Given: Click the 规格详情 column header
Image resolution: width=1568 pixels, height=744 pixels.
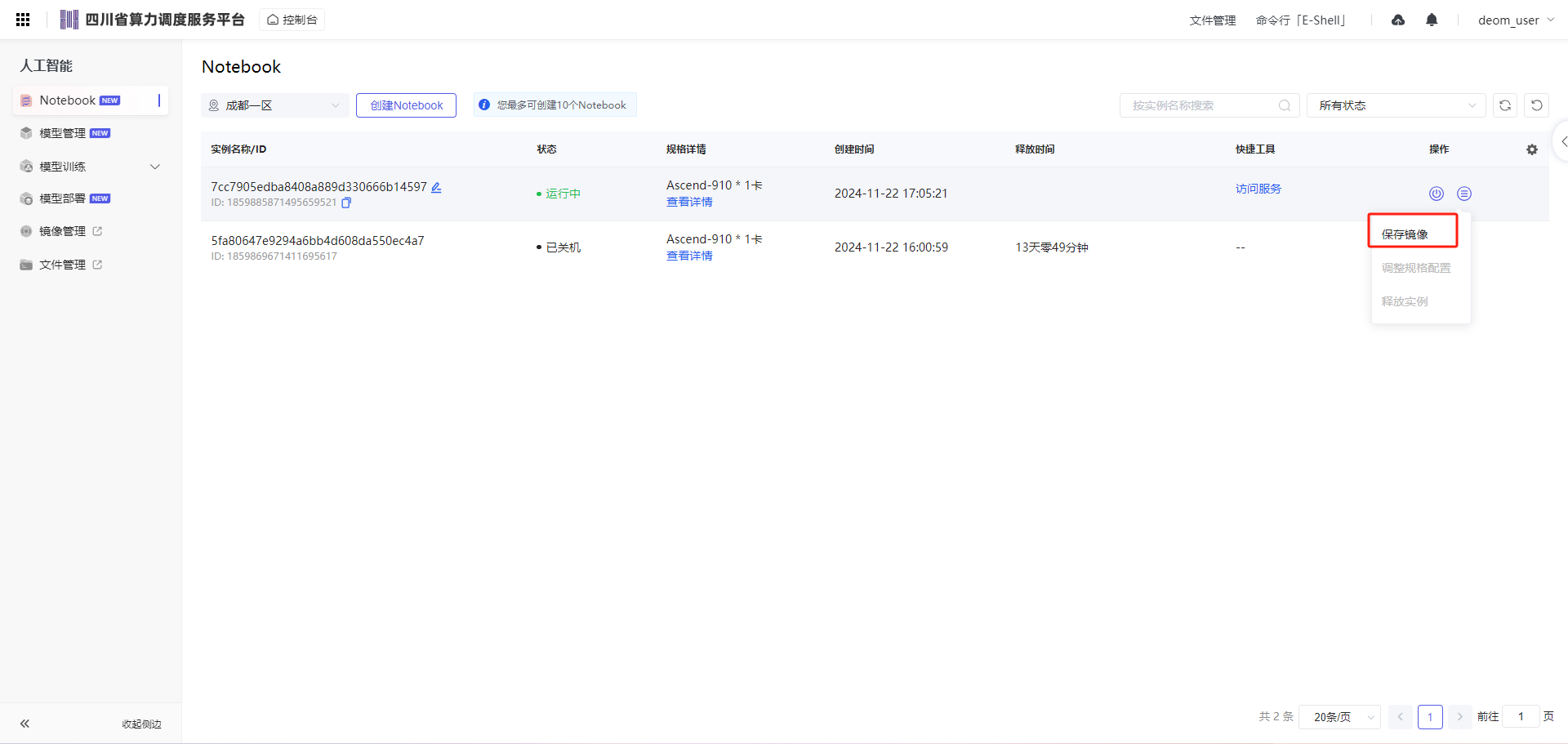Looking at the screenshot, I should tap(686, 149).
